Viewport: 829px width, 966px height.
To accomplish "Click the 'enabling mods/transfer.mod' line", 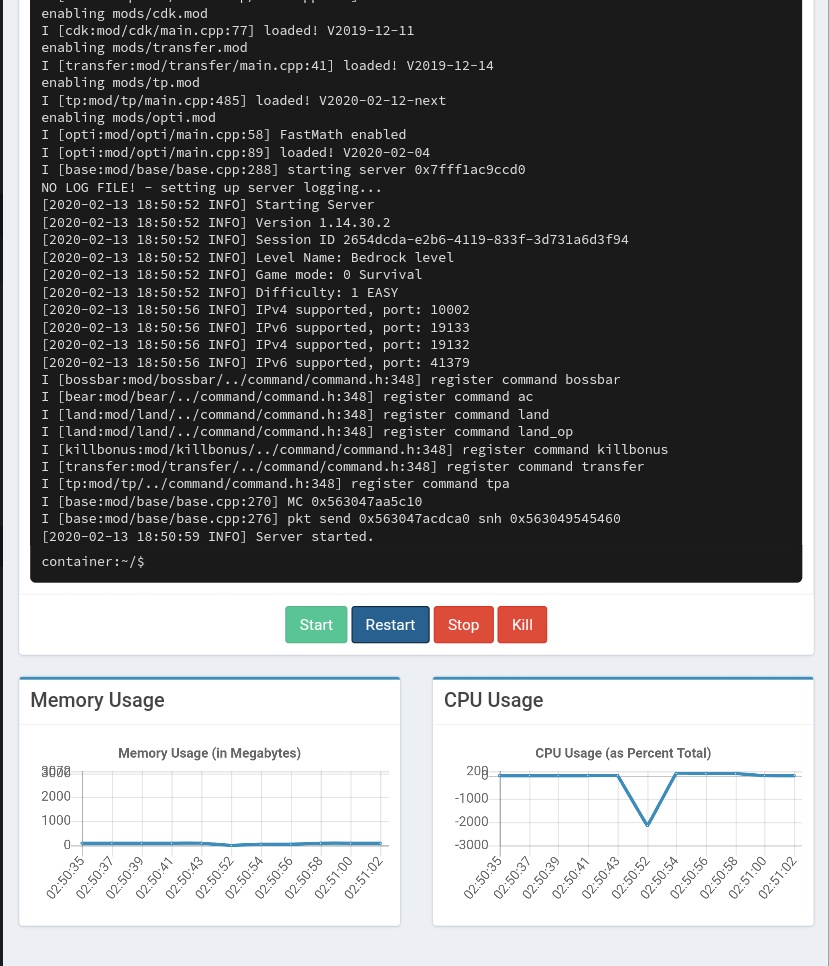I will coord(144,47).
